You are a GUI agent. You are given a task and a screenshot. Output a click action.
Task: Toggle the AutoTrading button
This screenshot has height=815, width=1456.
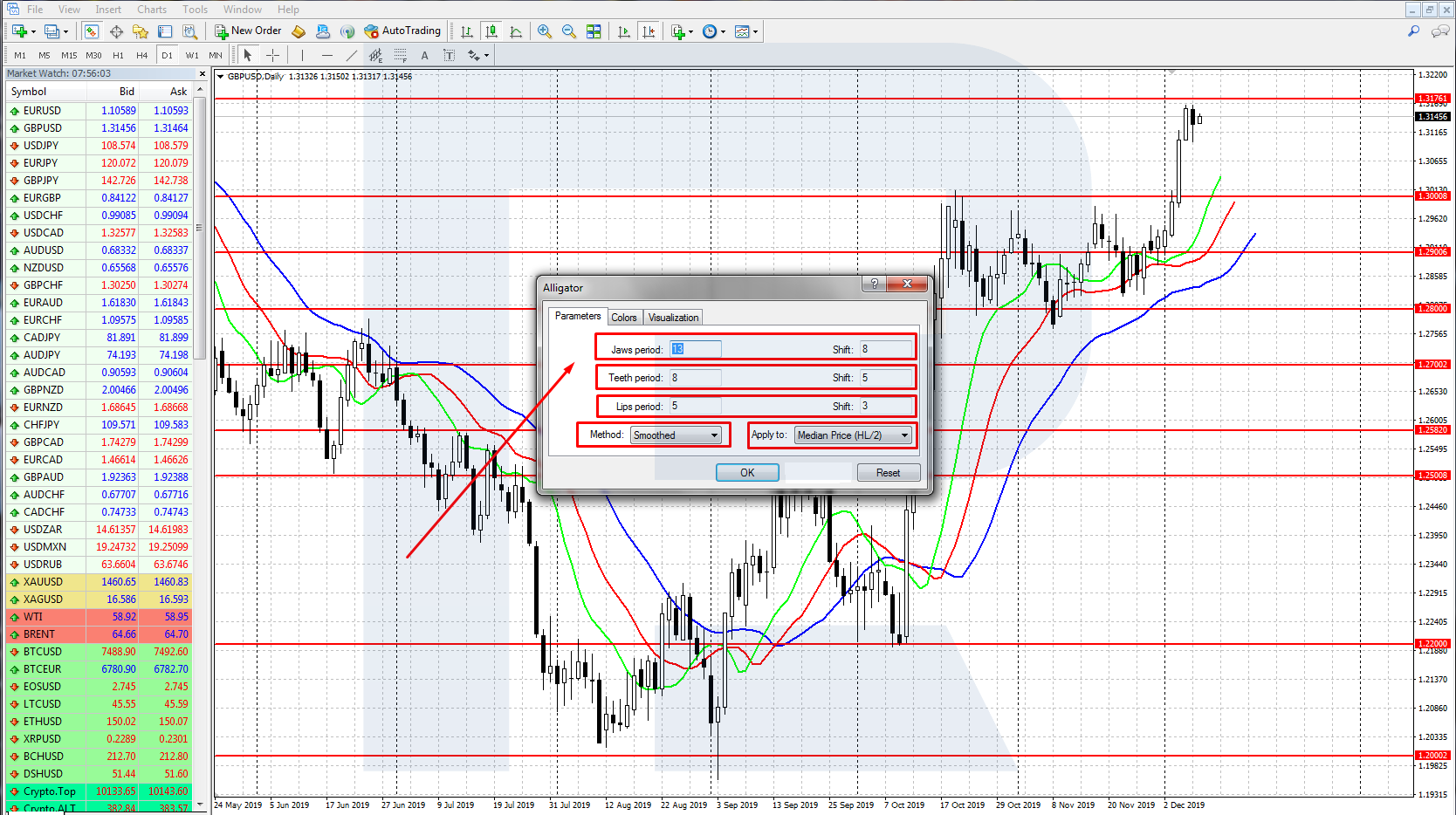tap(402, 31)
